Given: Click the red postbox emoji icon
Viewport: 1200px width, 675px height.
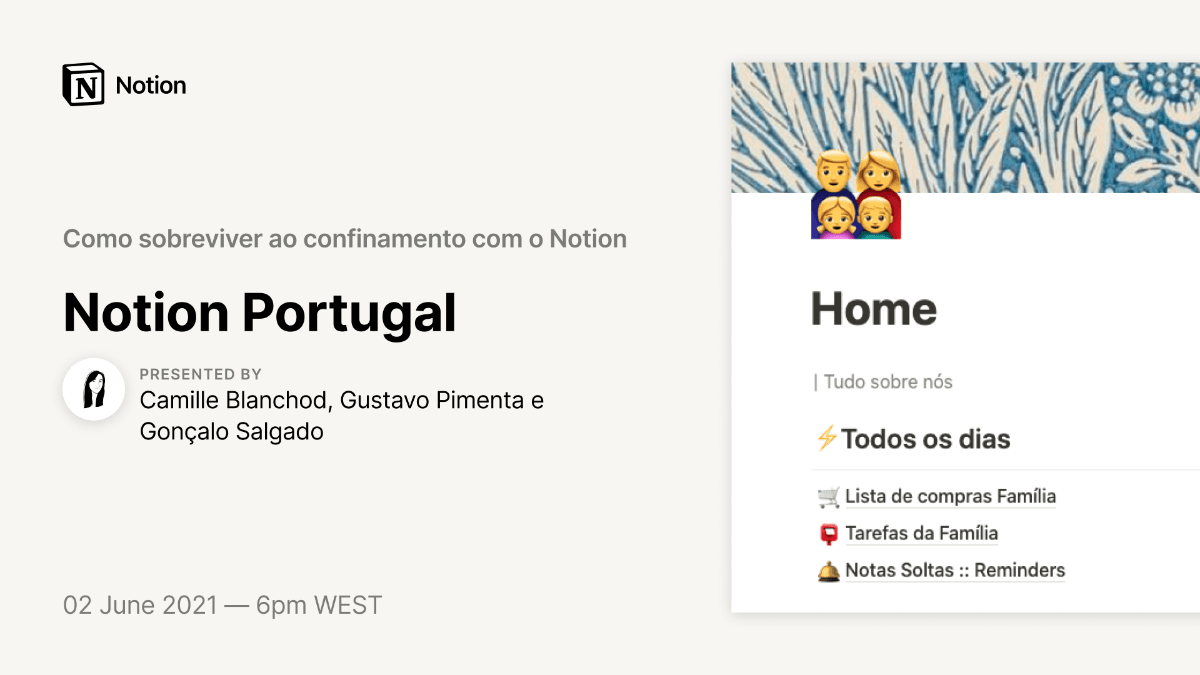Looking at the screenshot, I should (x=828, y=534).
